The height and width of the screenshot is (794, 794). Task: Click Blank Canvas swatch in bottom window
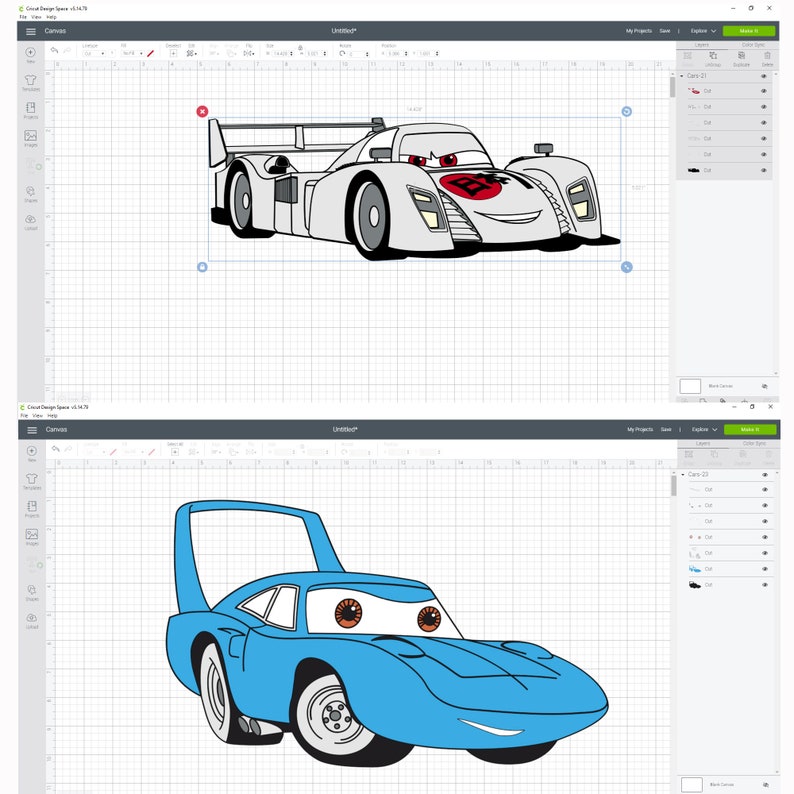pyautogui.click(x=692, y=785)
